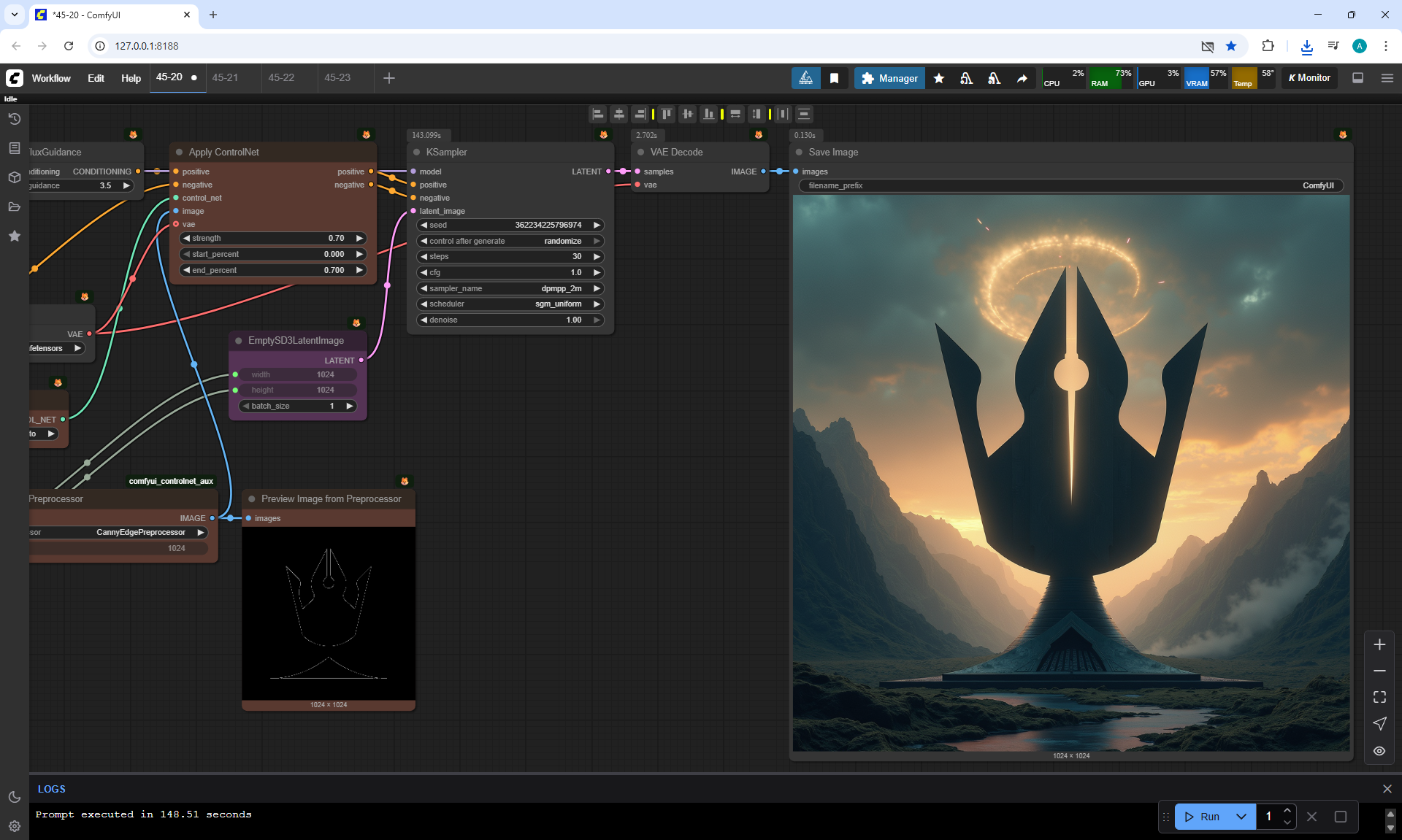Toggle link visibility eye icon
This screenshot has width=1402, height=840.
pos(1379,751)
